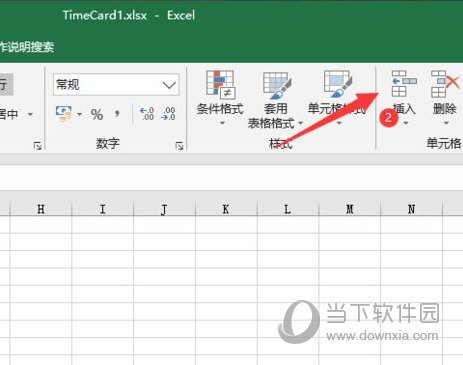Apply percent style format

coord(97,114)
